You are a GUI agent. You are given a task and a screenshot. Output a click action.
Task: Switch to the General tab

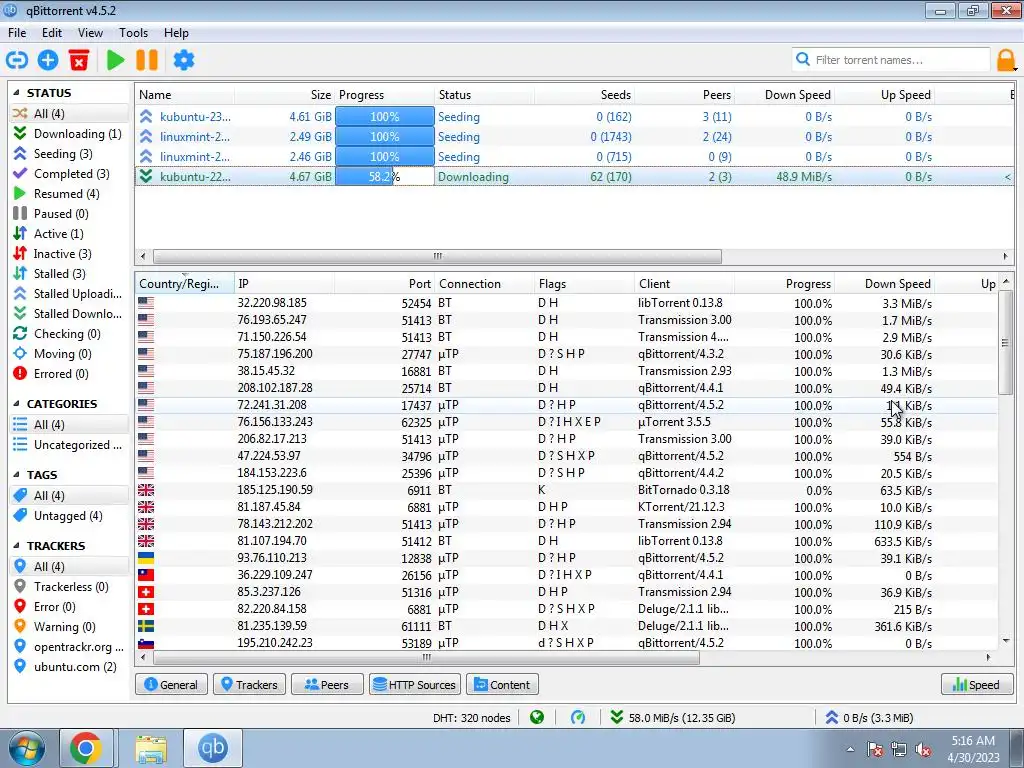point(171,684)
